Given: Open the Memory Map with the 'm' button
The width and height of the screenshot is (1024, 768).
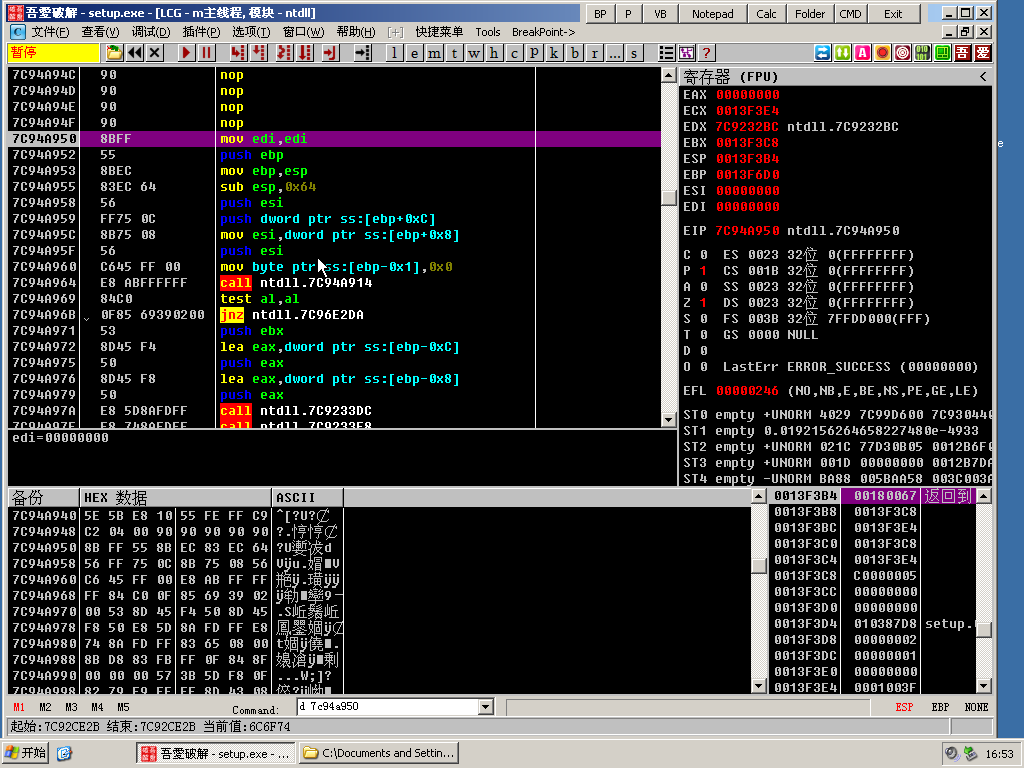Looking at the screenshot, I should click(x=434, y=54).
